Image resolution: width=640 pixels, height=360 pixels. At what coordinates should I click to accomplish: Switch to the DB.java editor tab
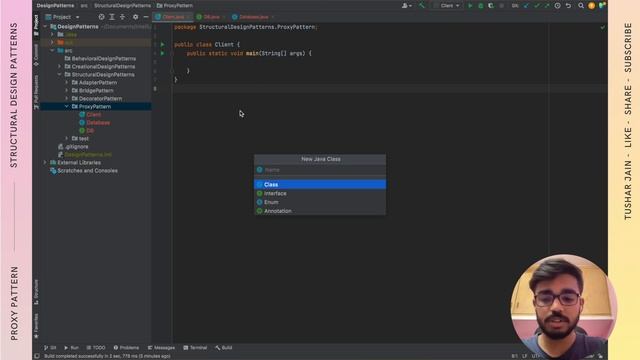(x=211, y=17)
